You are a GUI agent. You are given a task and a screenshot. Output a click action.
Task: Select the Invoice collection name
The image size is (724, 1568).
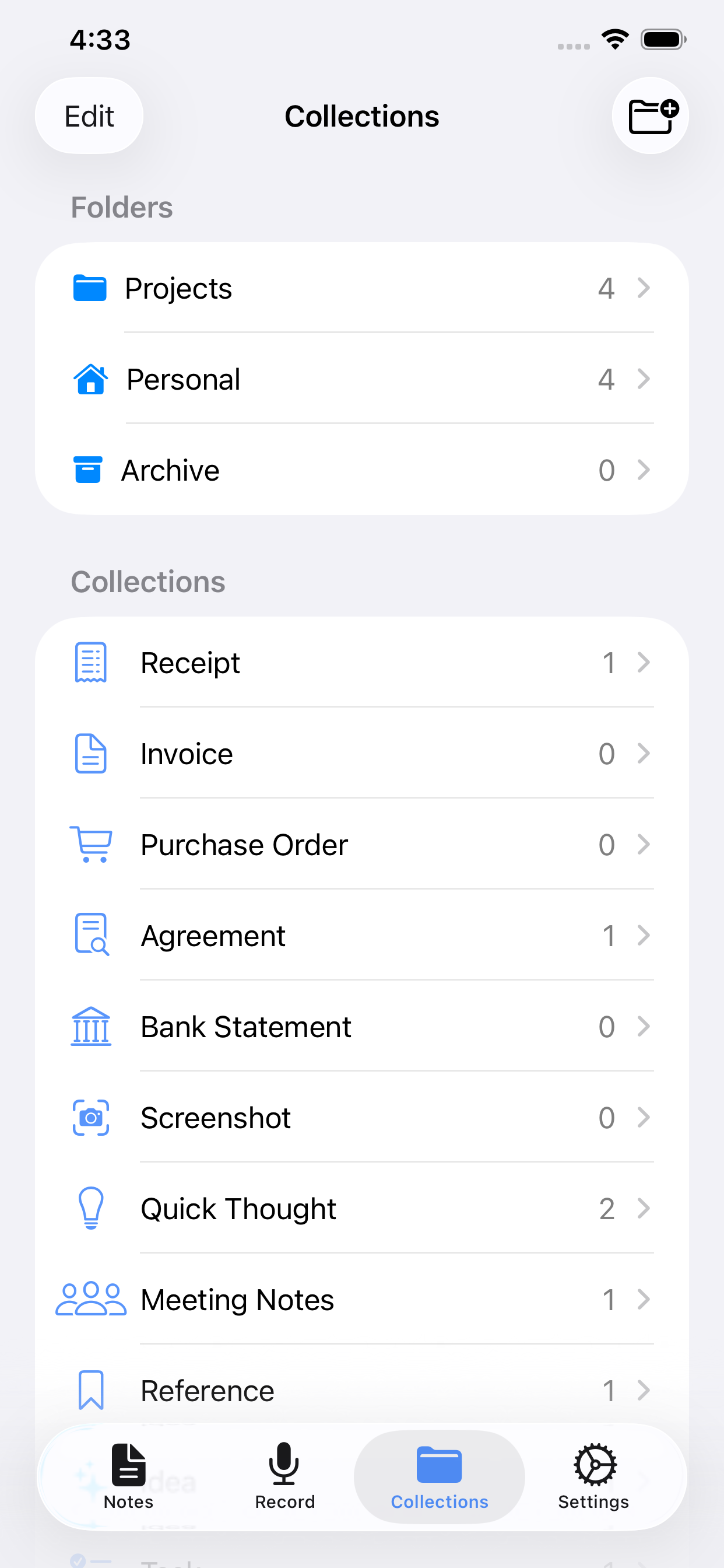click(x=187, y=754)
